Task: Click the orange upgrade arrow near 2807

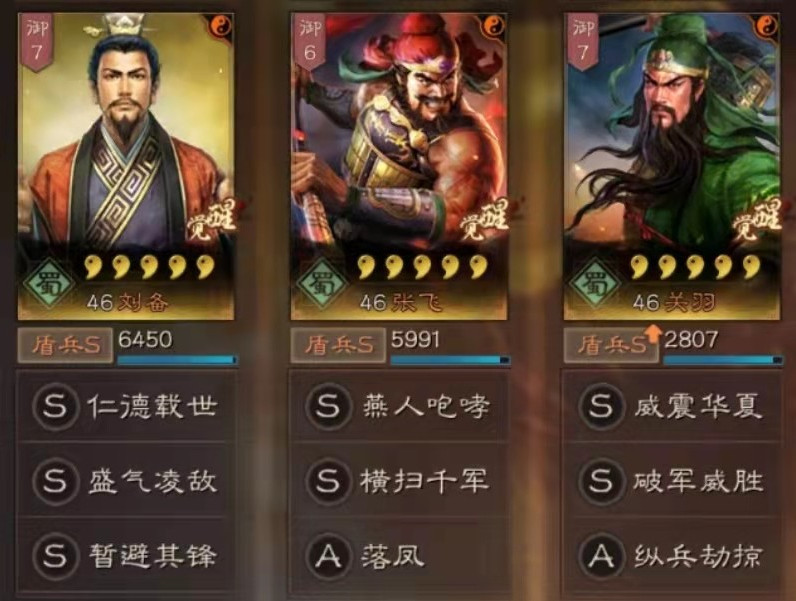Action: (654, 335)
